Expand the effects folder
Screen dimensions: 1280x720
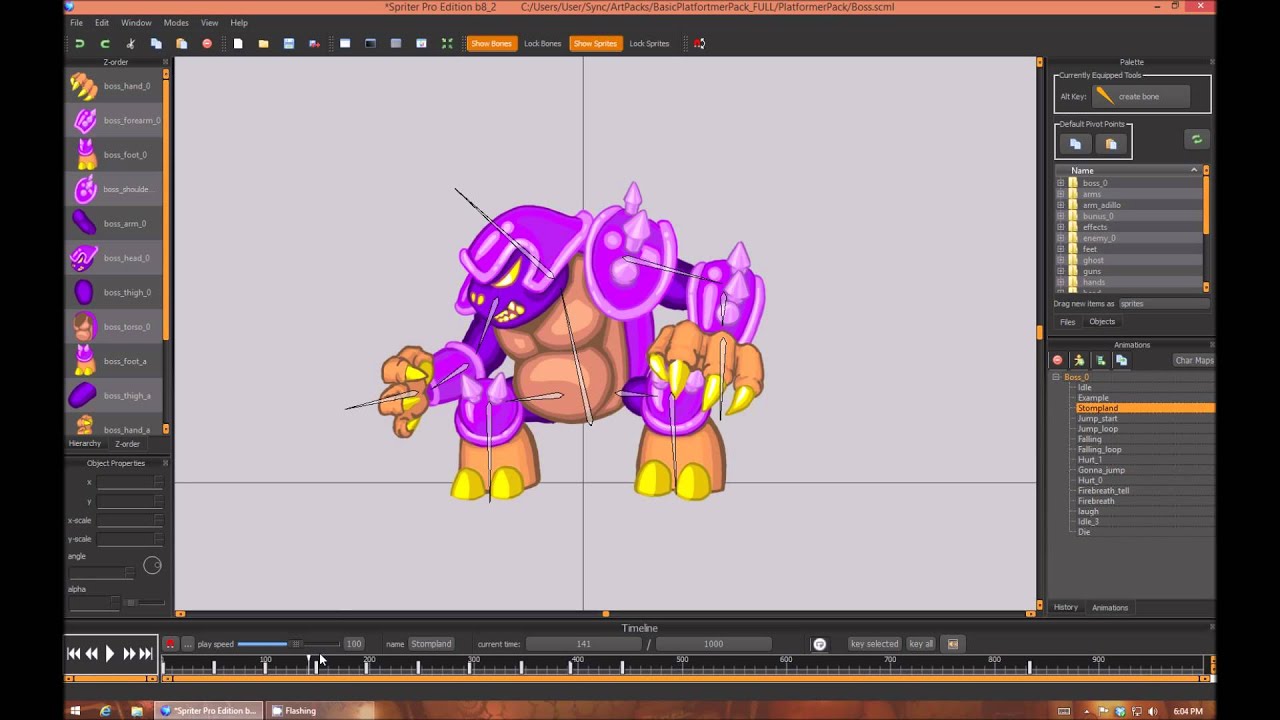pos(1060,227)
